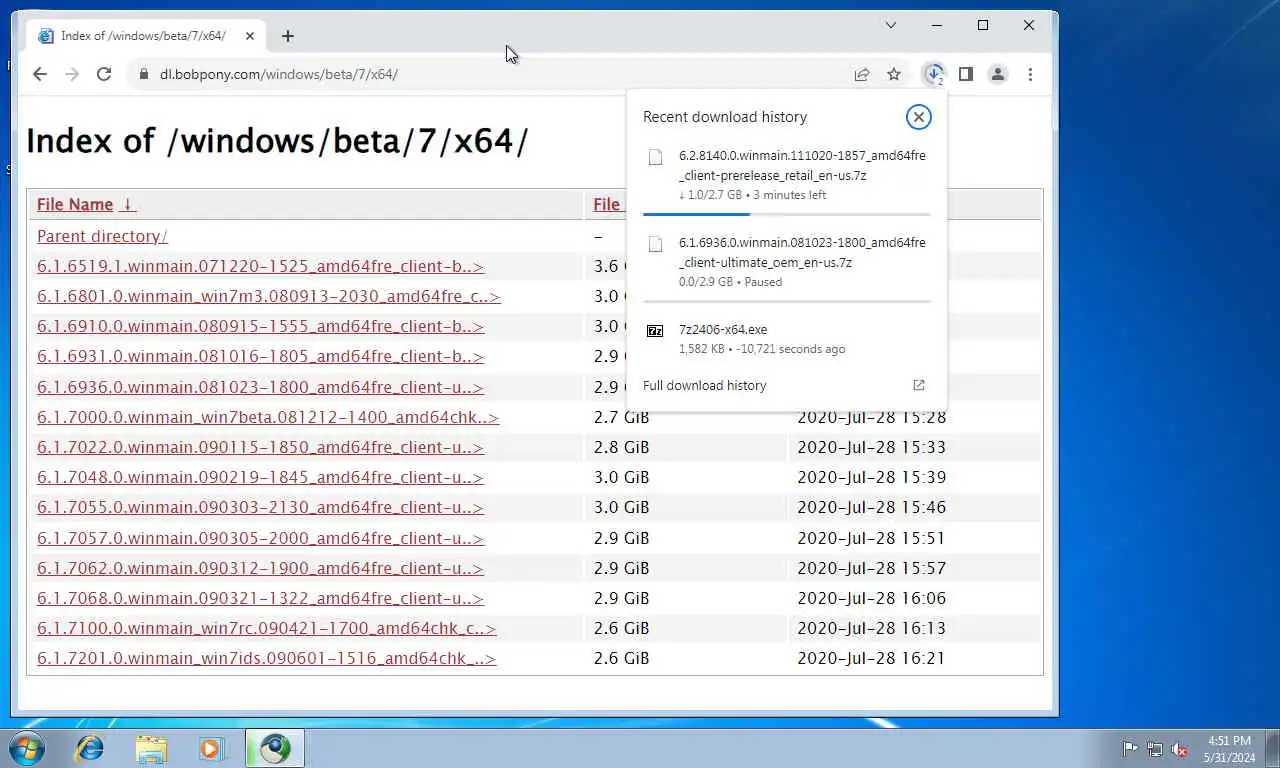Click the 2.8 GiB size cell
1280x768 pixels.
[x=621, y=447]
